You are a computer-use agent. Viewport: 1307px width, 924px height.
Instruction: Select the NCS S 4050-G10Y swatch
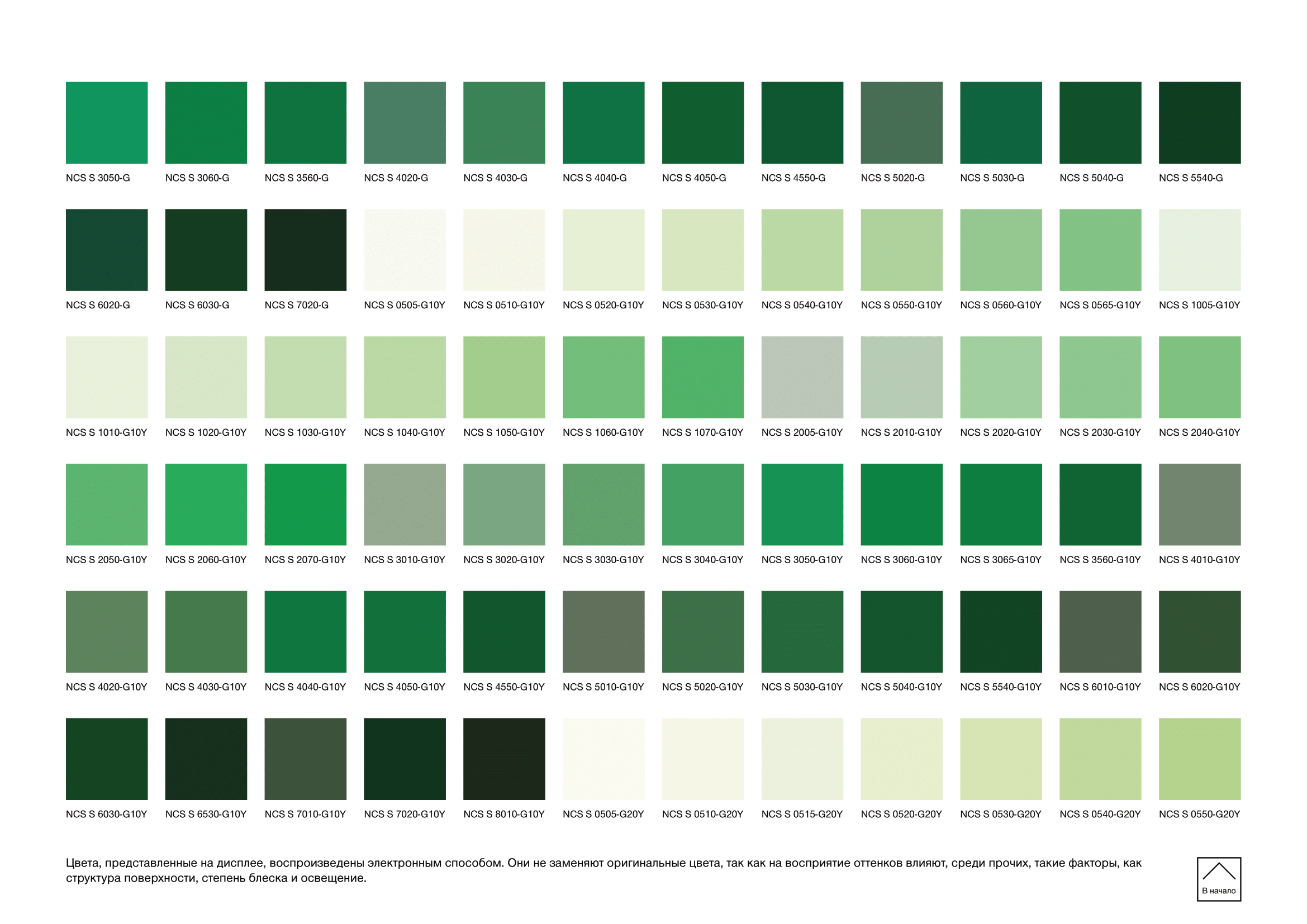pyautogui.click(x=405, y=632)
